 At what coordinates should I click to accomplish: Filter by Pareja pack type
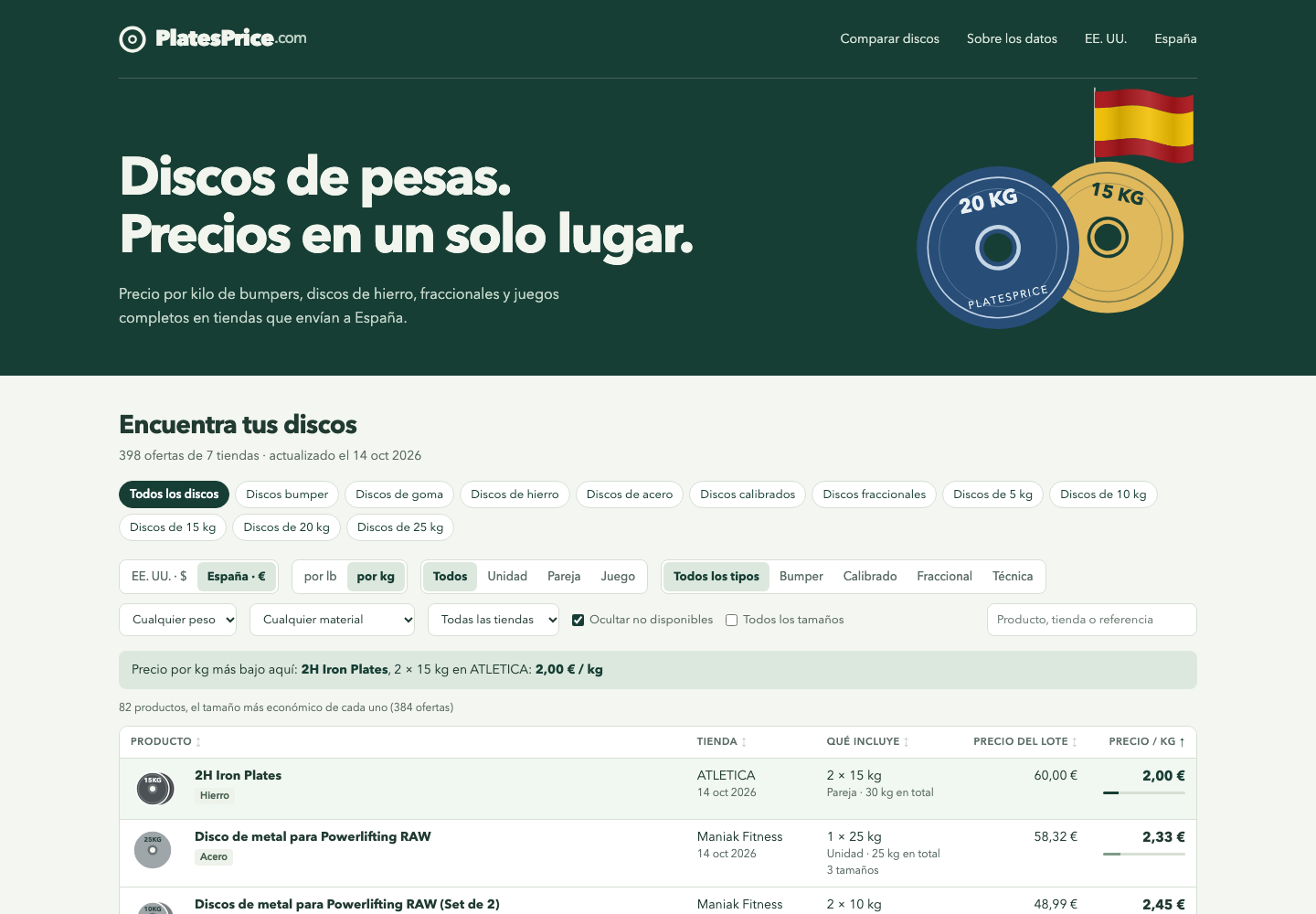point(564,577)
